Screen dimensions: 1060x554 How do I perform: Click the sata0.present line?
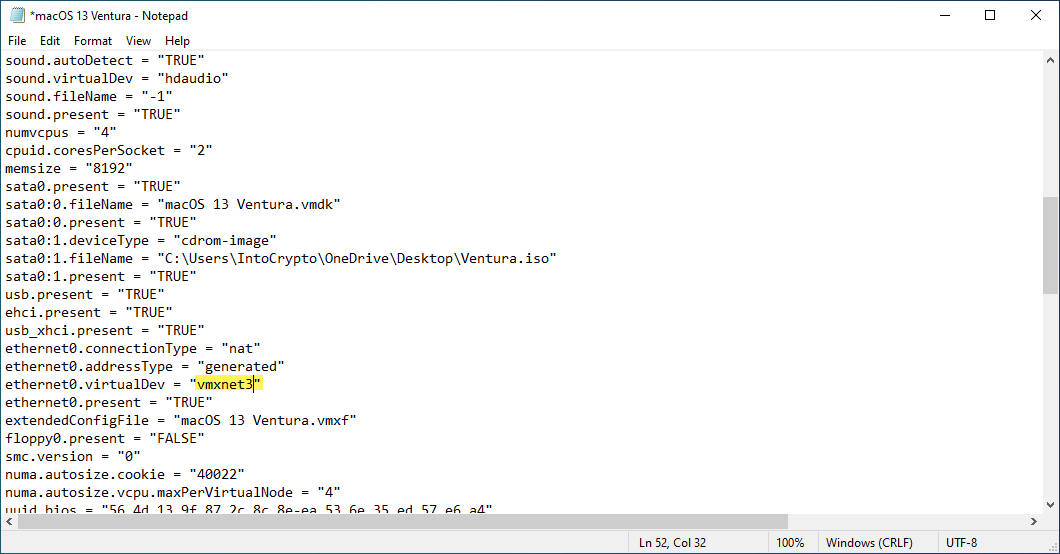[x=93, y=186]
